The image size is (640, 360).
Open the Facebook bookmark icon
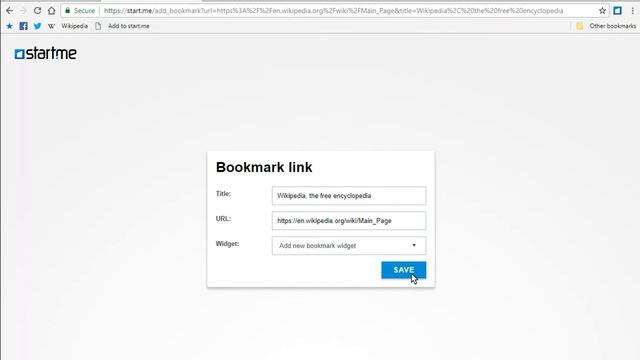click(x=24, y=26)
